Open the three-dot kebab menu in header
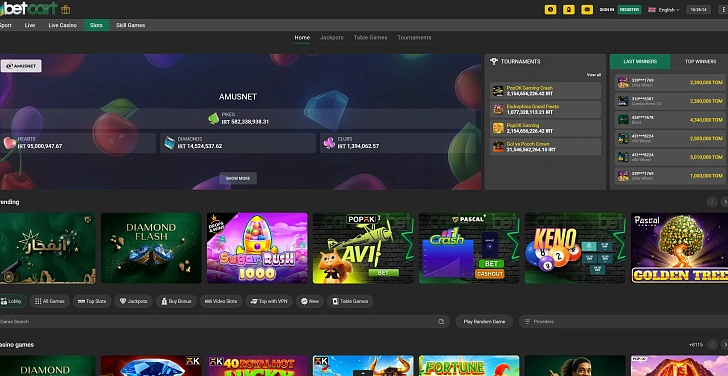 pyautogui.click(x=724, y=9)
